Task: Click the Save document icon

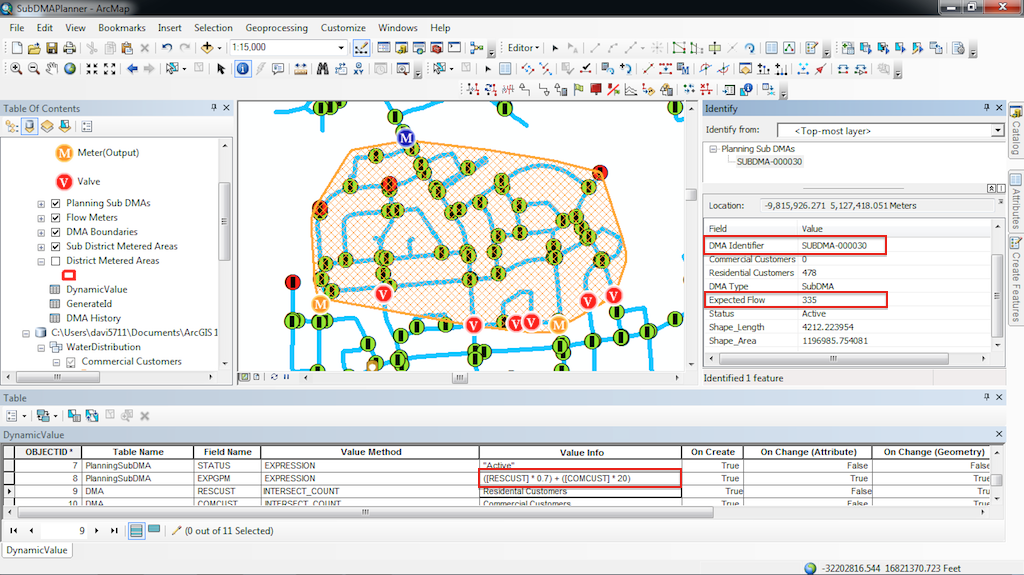Action: pos(51,47)
